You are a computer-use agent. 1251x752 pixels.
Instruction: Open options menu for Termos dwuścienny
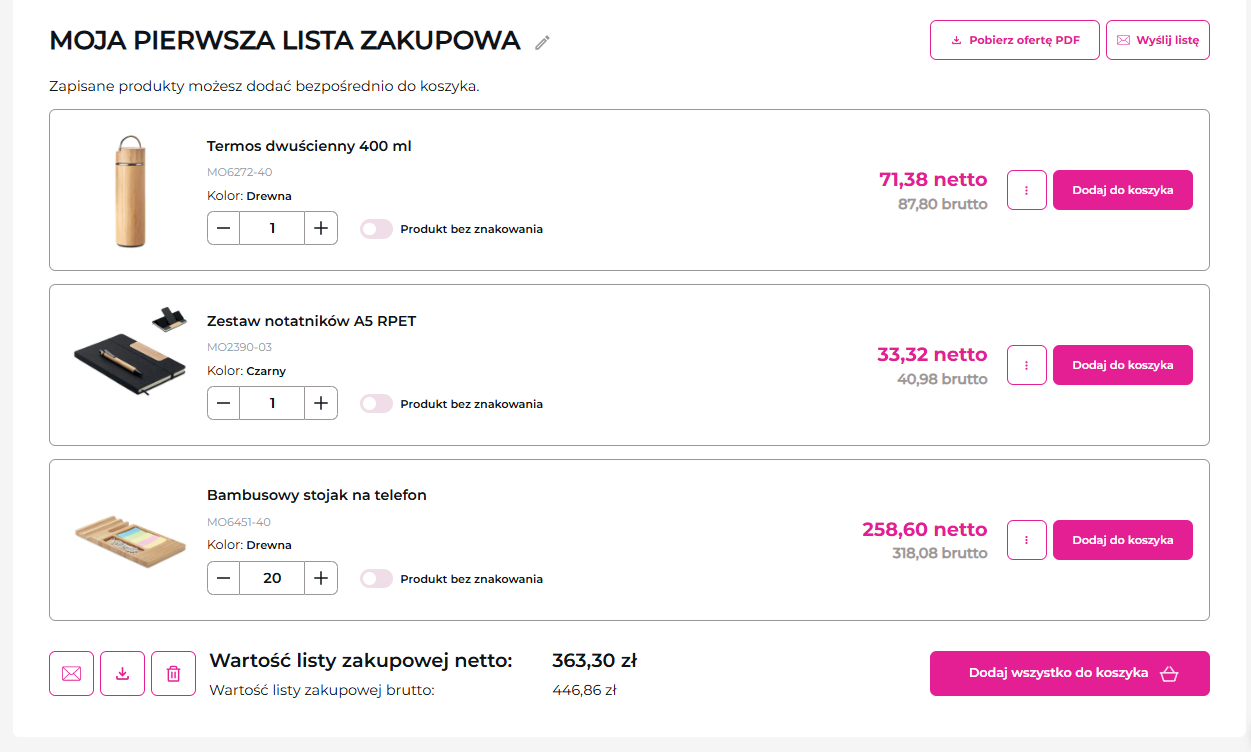pos(1026,190)
